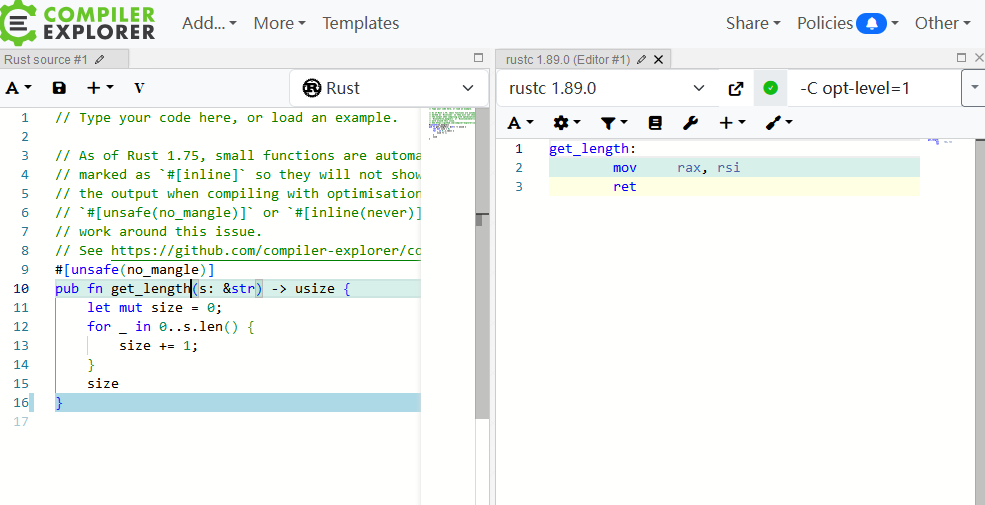Expand the Rust language selector
Screen dimensions: 985x505
[x=389, y=88]
